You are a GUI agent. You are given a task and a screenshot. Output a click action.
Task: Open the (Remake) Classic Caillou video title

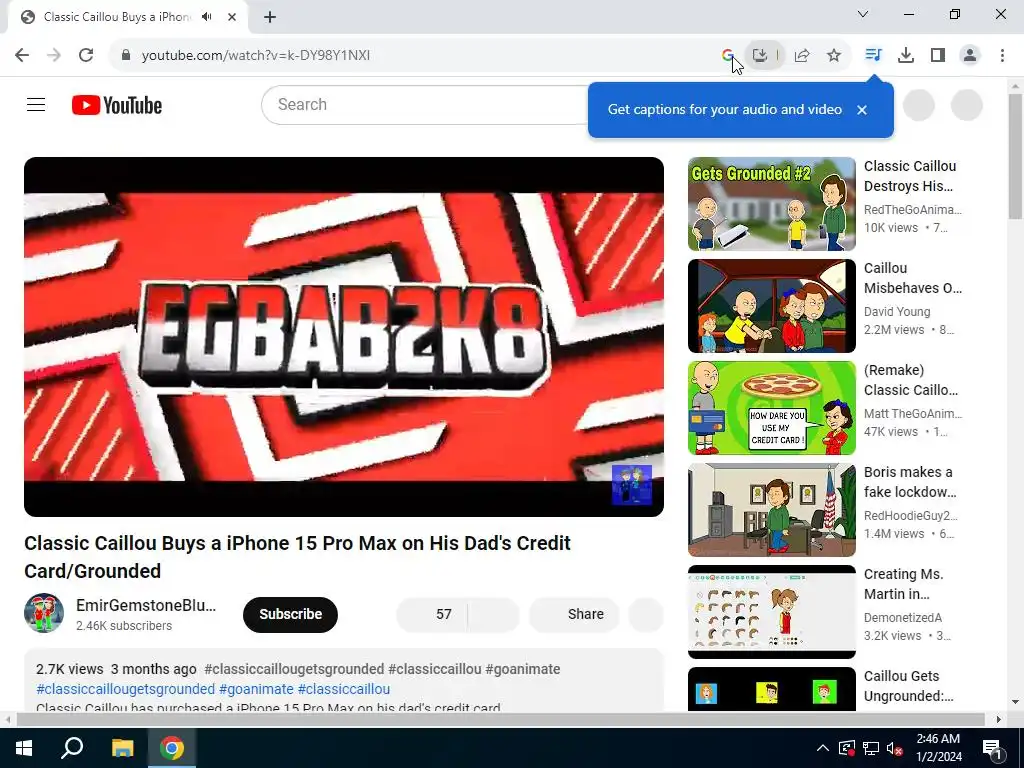point(911,380)
